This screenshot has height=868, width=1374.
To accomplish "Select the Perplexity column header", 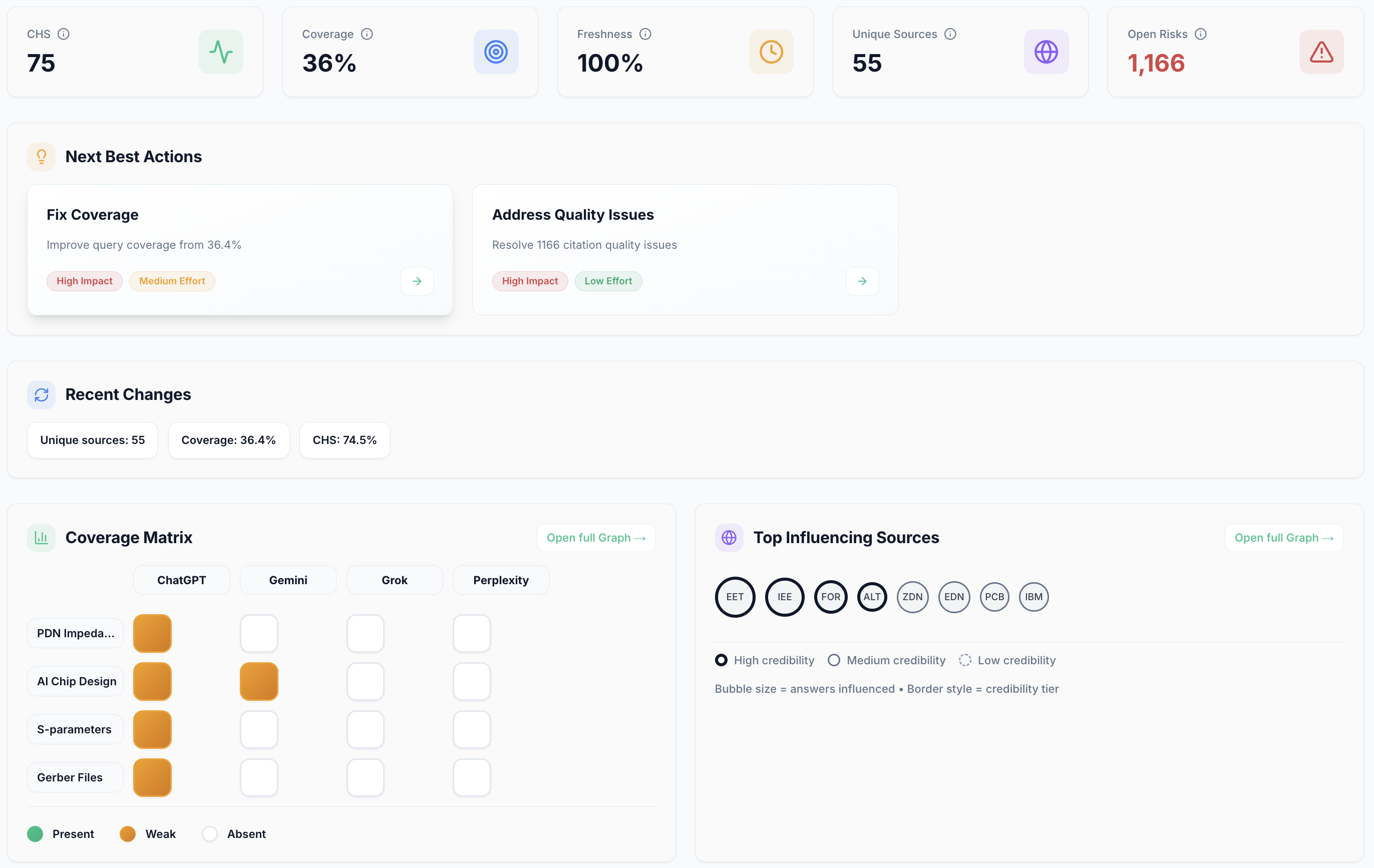I will click(x=500, y=580).
